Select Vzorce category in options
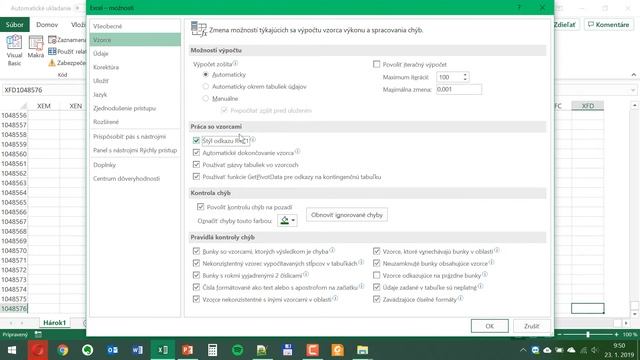The image size is (640, 360). coord(135,40)
